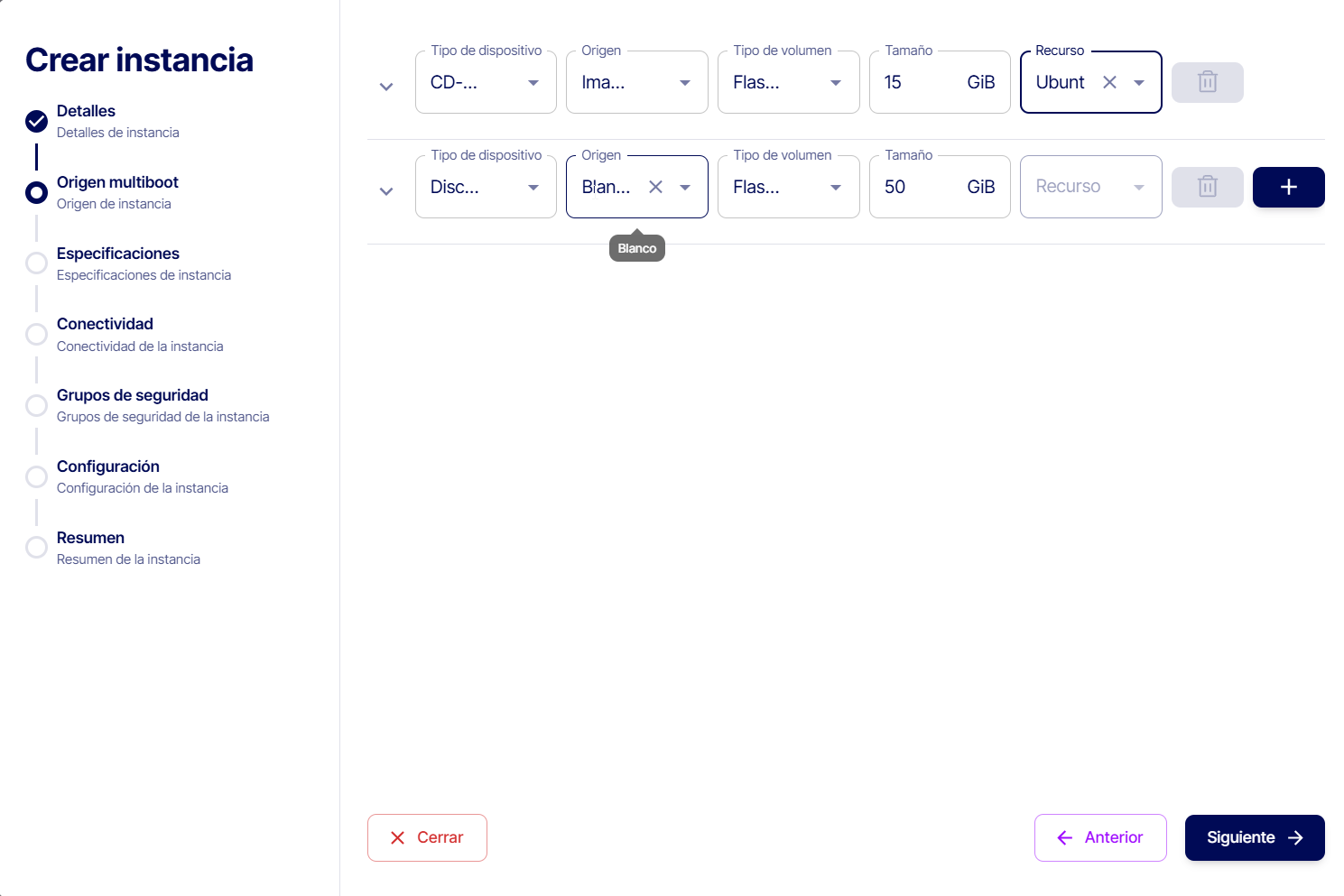Click the Anterior button
The width and height of the screenshot is (1344, 896).
[x=1099, y=837]
